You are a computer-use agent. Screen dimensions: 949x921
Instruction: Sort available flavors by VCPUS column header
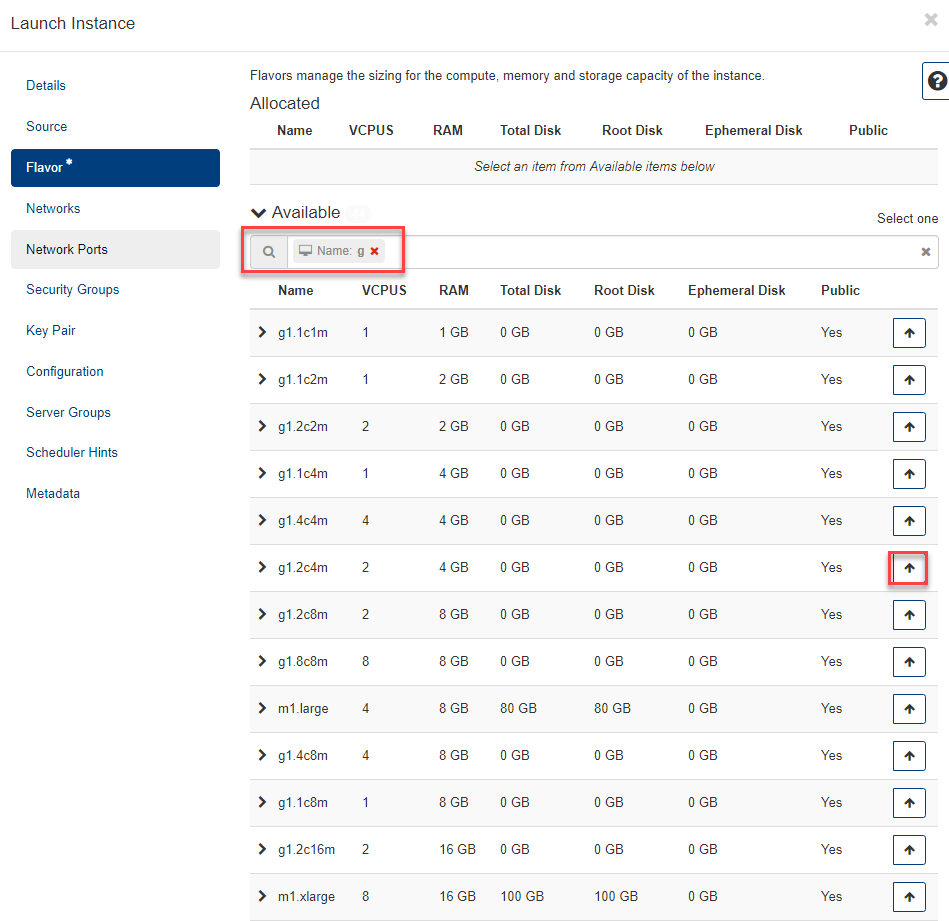coord(384,290)
